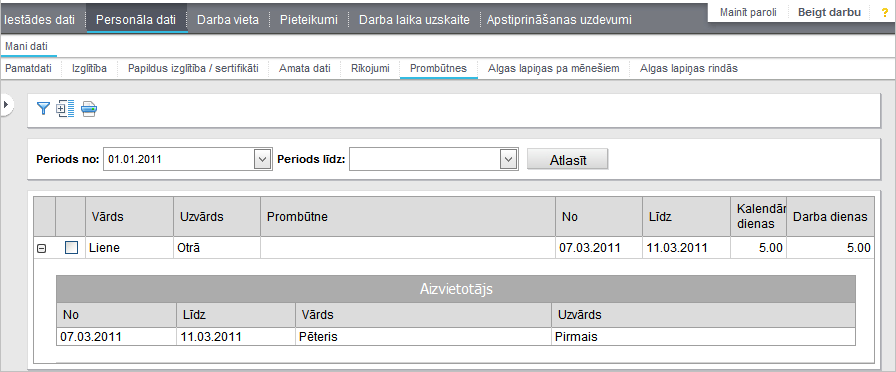Click in the Periods līdz input field
Viewport: 896px width, 372px height.
point(425,159)
